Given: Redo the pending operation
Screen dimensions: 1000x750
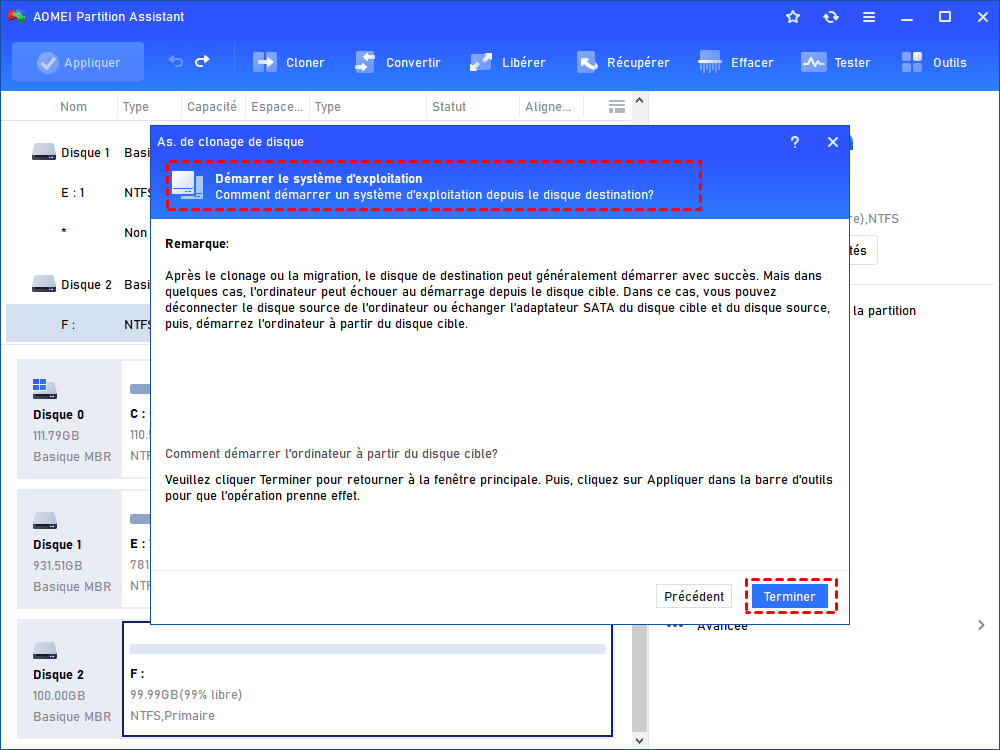Looking at the screenshot, I should tap(202, 62).
